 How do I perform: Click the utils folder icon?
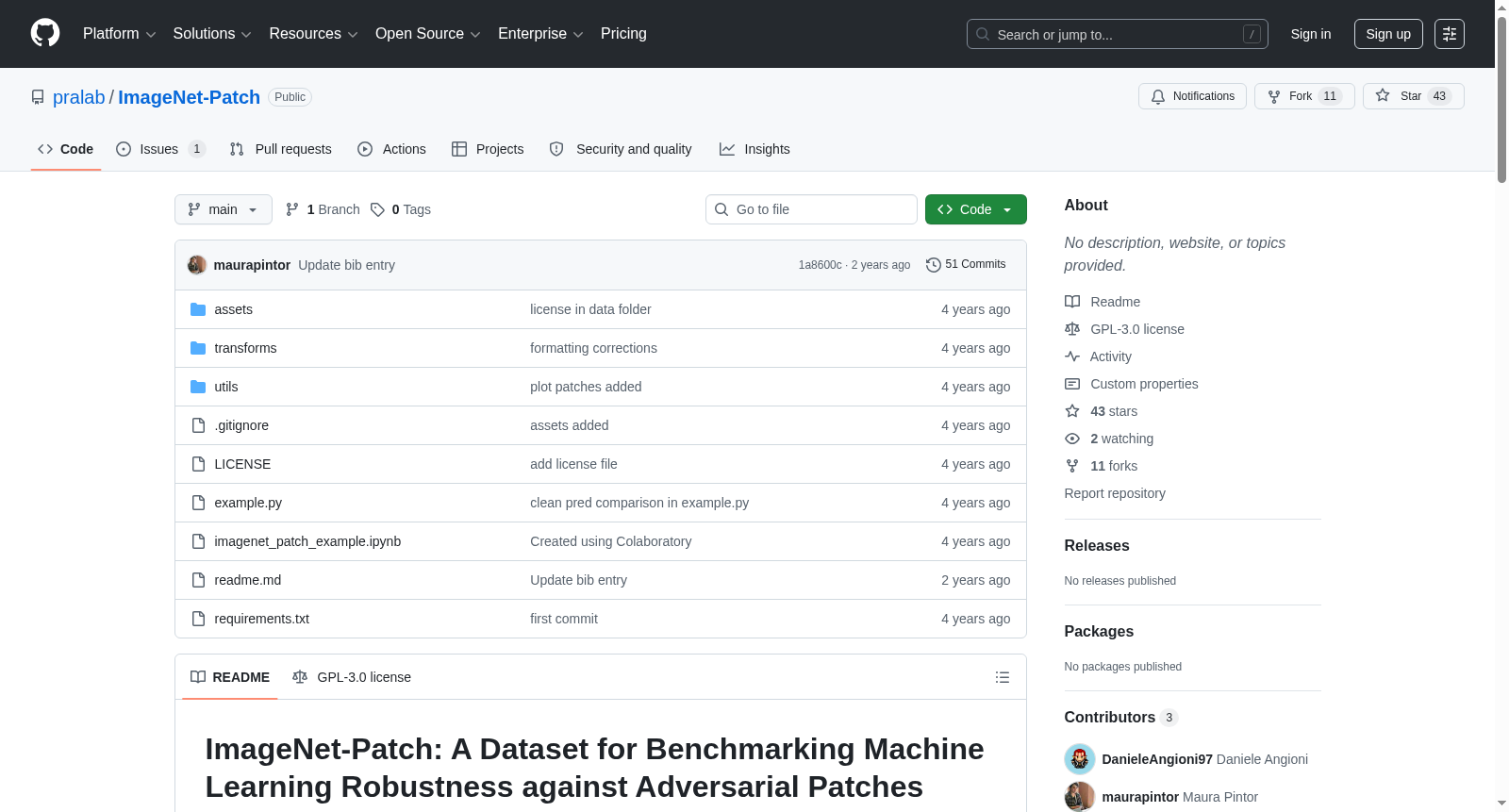pyautogui.click(x=198, y=387)
